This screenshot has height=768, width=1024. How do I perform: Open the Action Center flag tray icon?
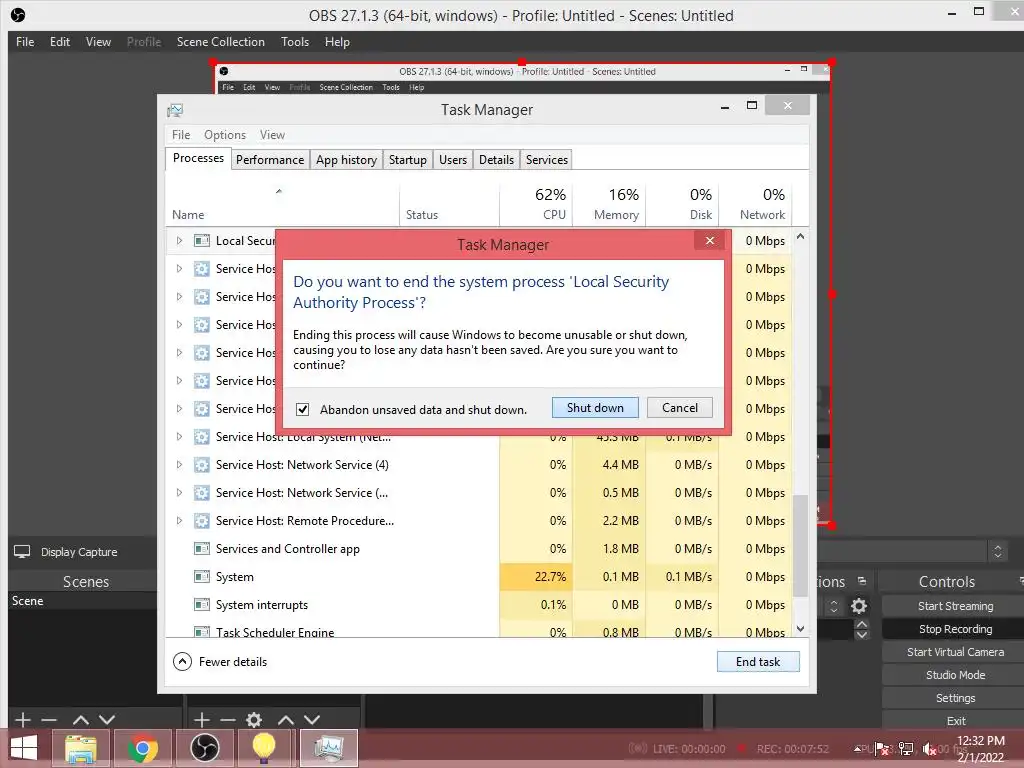click(882, 748)
